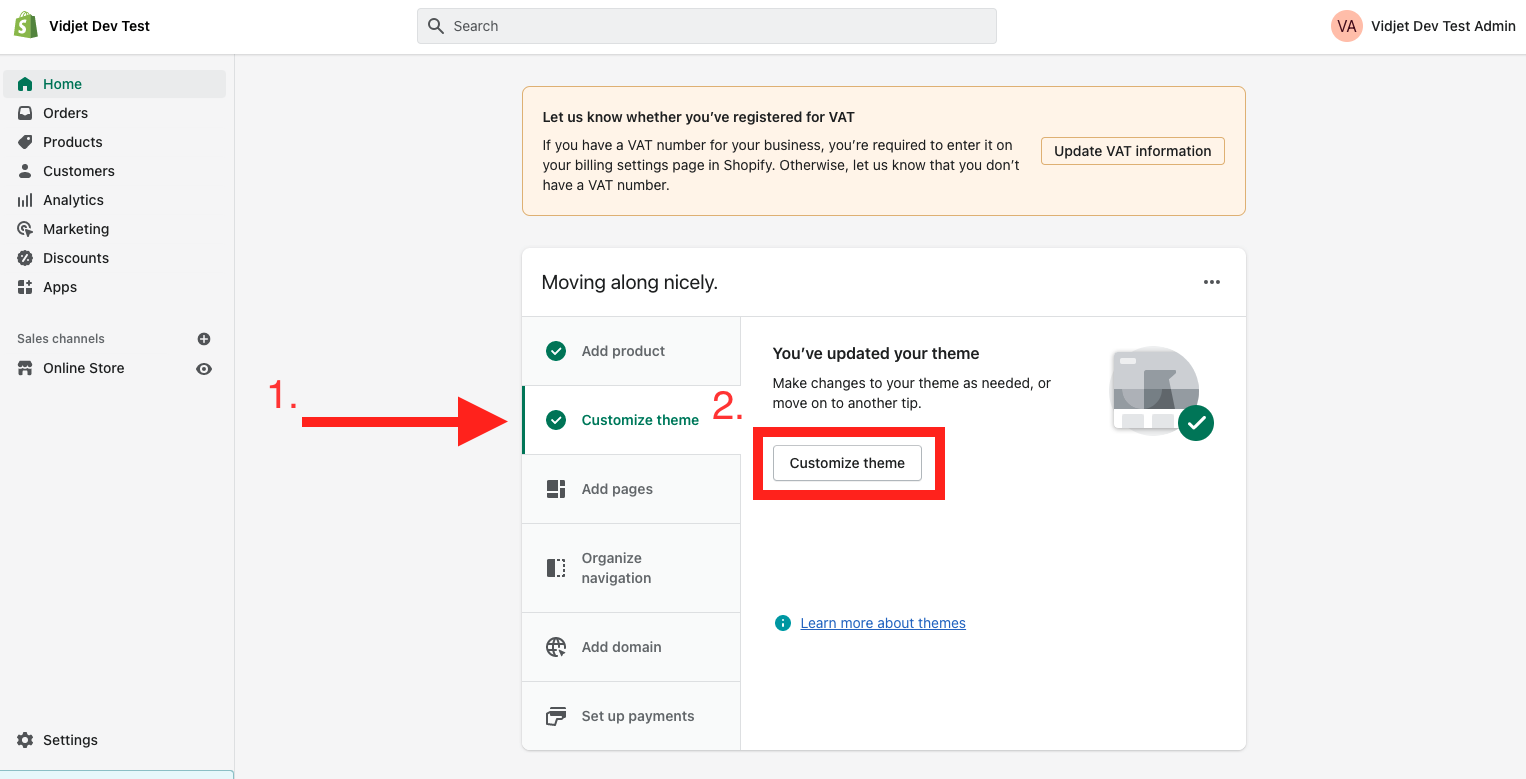Select the Add product step tab
The image size is (1526, 779).
631,351
